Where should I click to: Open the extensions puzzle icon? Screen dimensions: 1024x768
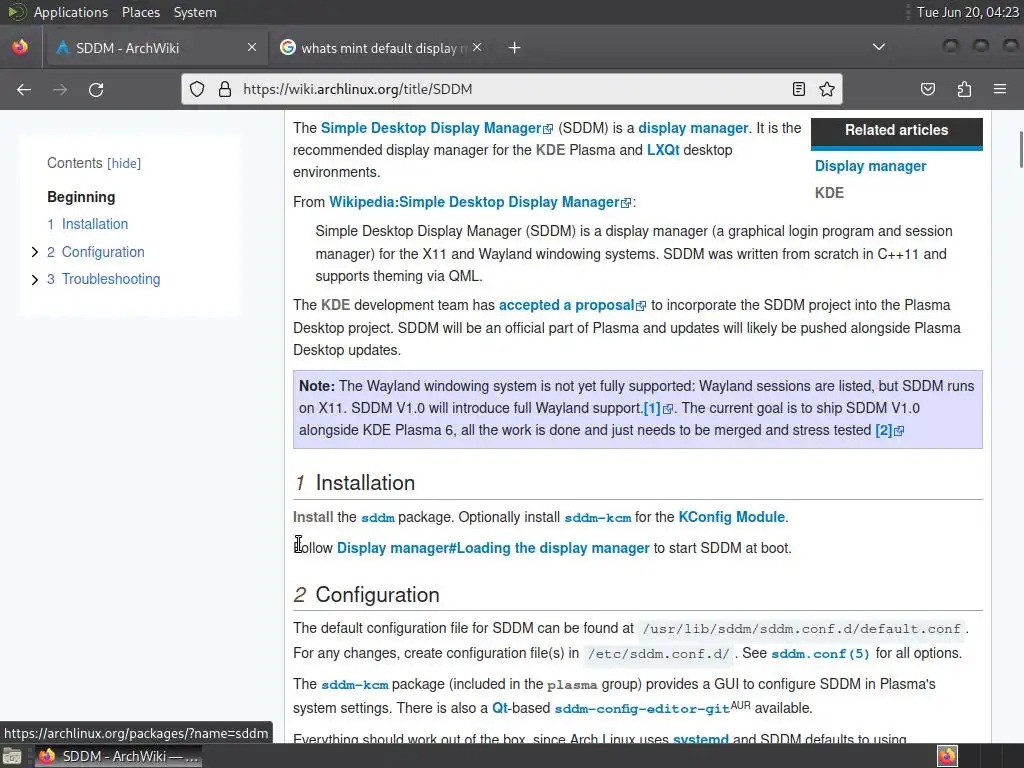(964, 89)
